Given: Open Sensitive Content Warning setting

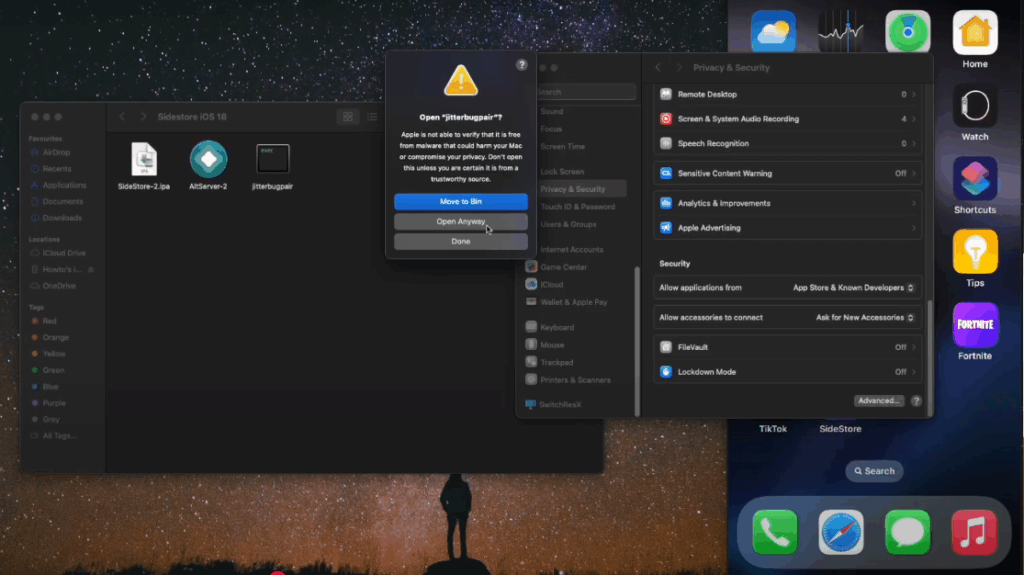Looking at the screenshot, I should pos(788,173).
